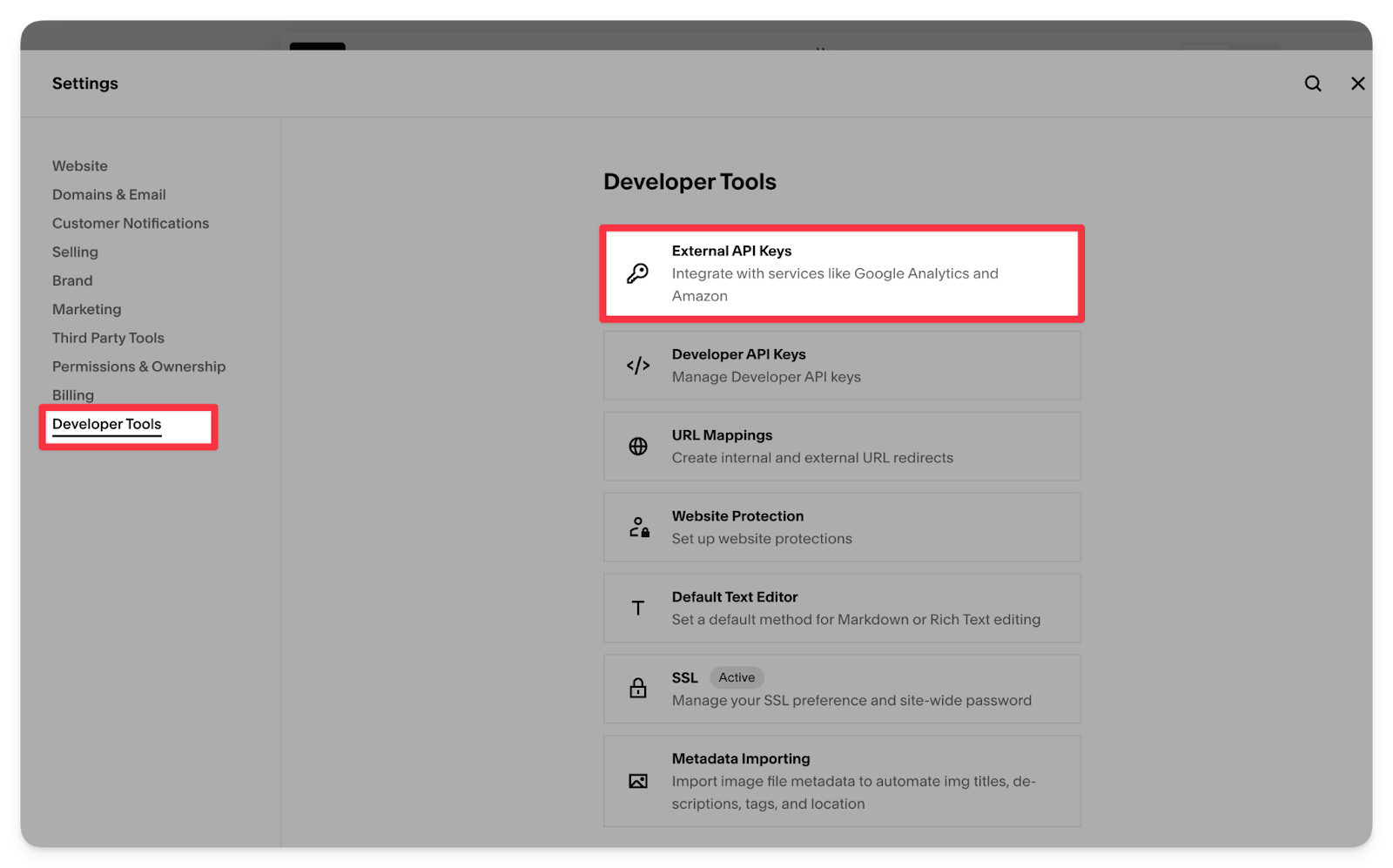
Task: Click the SSL Active status badge
Action: point(737,677)
